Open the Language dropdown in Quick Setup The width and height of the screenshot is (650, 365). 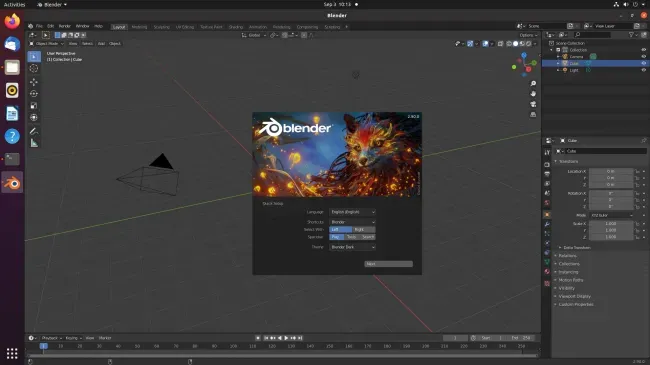(352, 212)
